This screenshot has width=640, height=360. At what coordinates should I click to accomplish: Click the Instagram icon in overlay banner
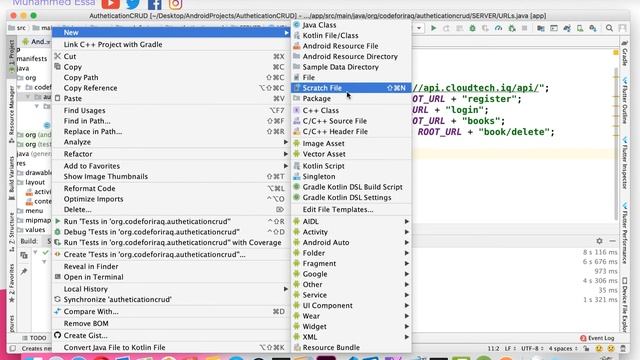click(176, 4)
